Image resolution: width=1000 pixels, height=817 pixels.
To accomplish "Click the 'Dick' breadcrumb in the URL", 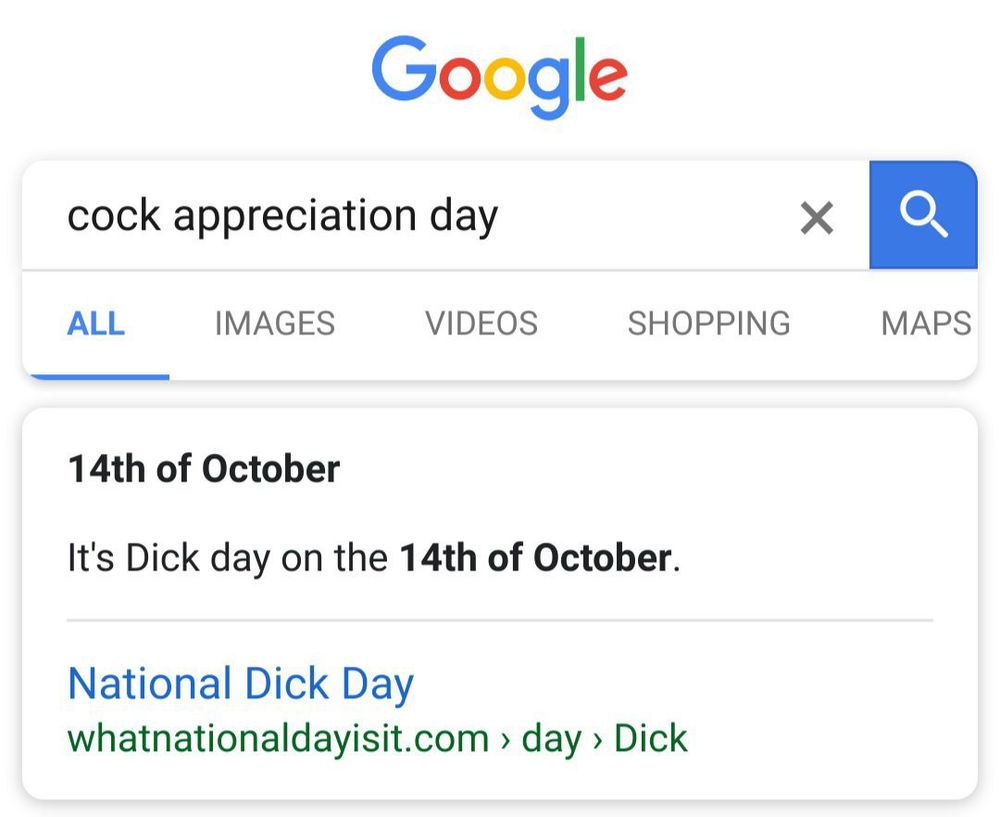I will (x=650, y=739).
